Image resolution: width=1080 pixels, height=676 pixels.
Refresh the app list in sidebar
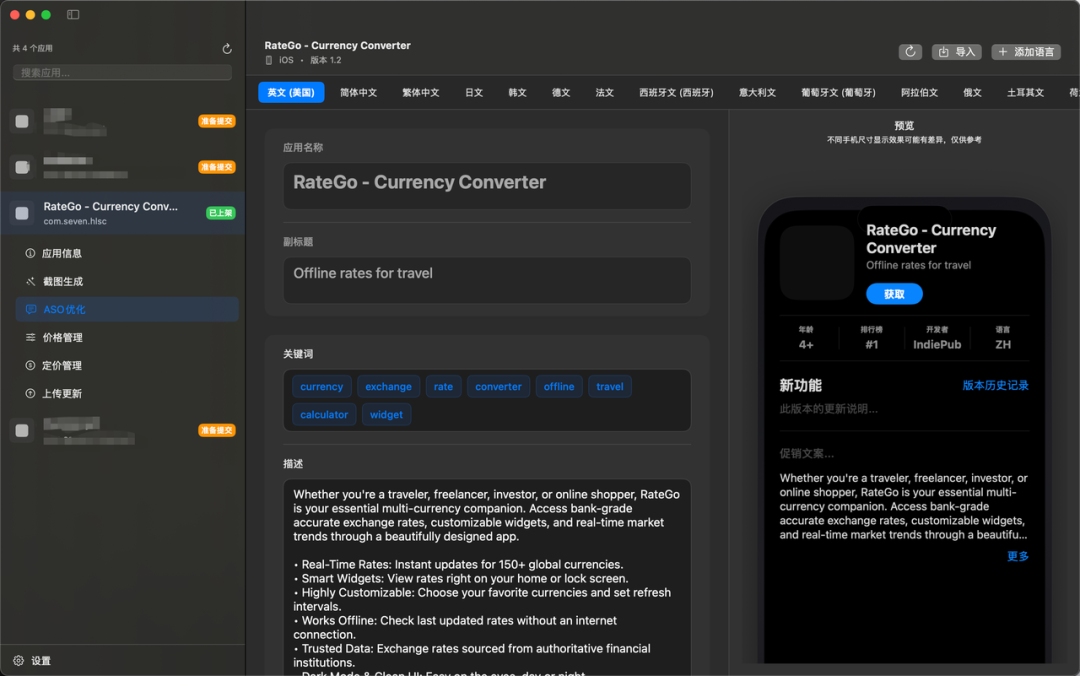tap(227, 49)
